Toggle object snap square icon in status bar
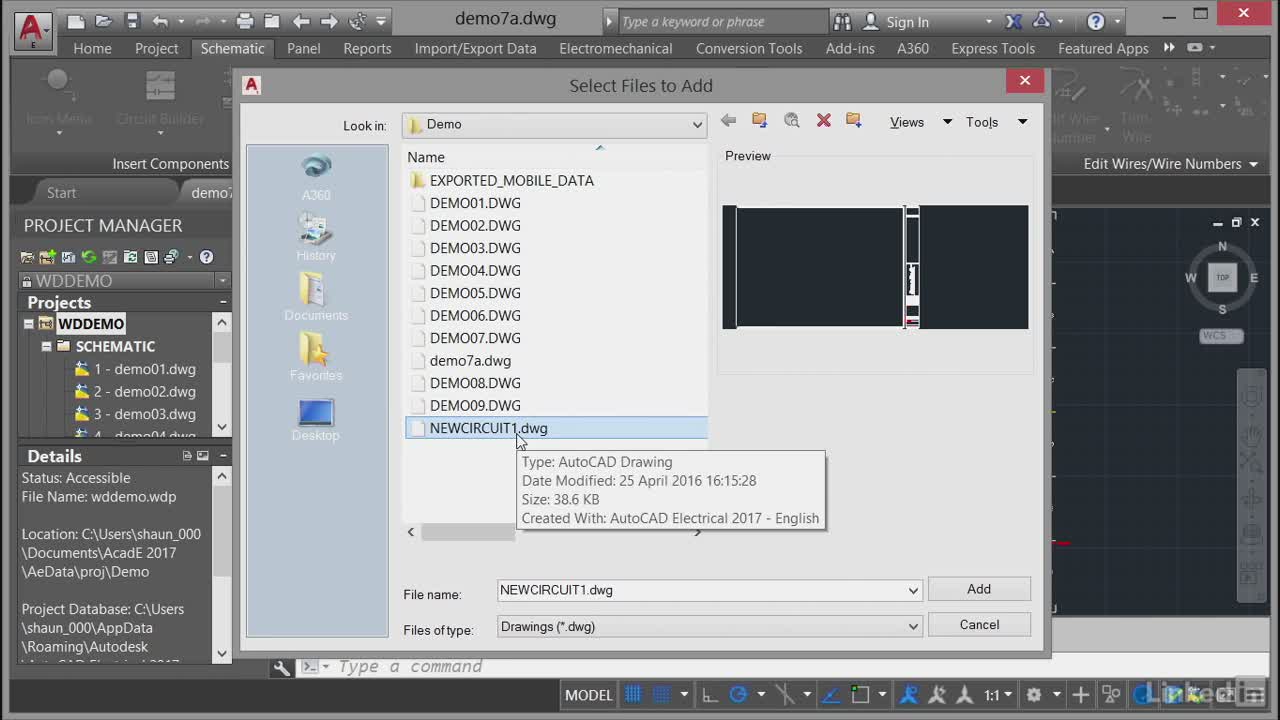Image resolution: width=1280 pixels, height=720 pixels. (x=860, y=694)
